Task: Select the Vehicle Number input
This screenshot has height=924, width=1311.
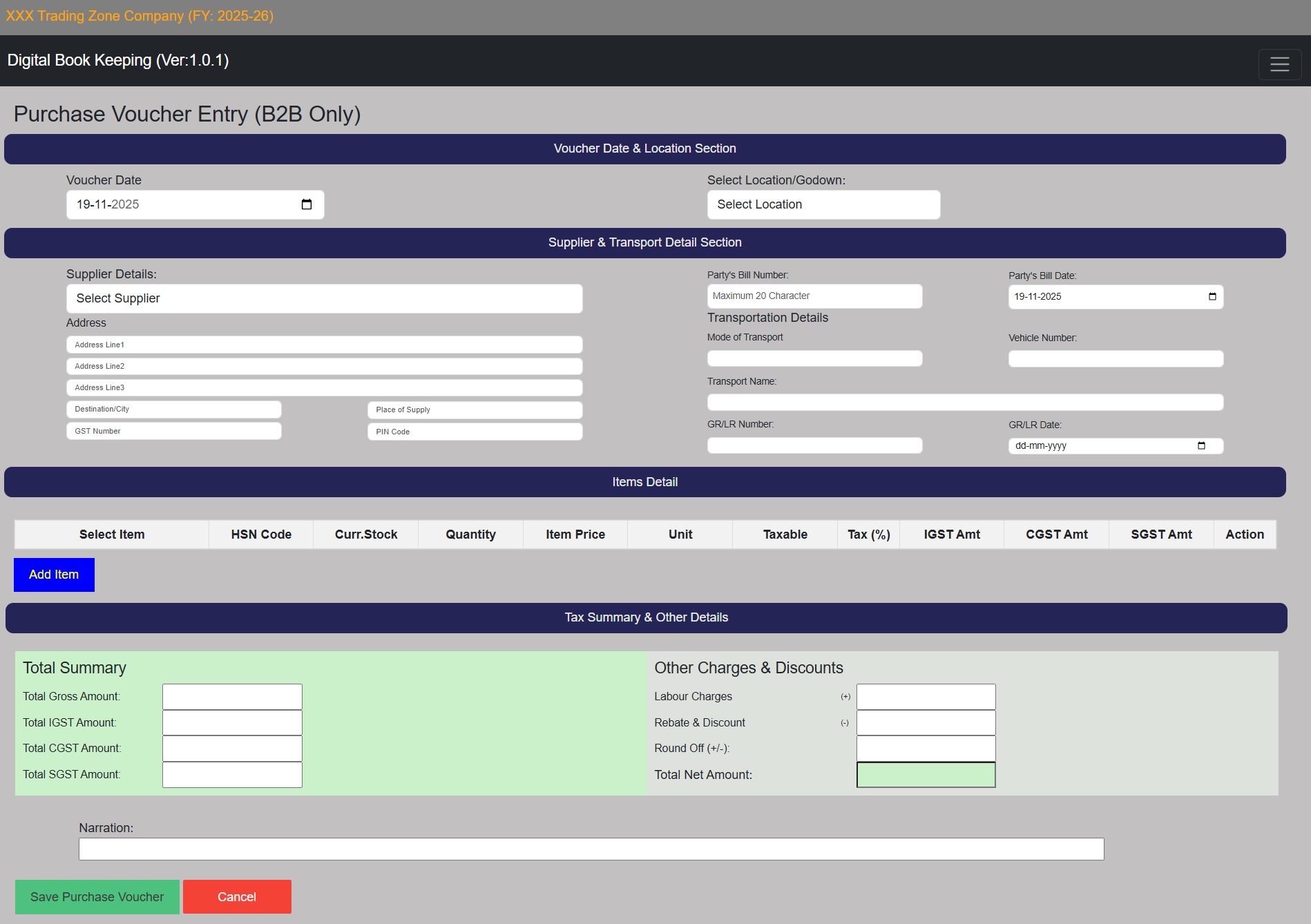Action: point(1116,359)
